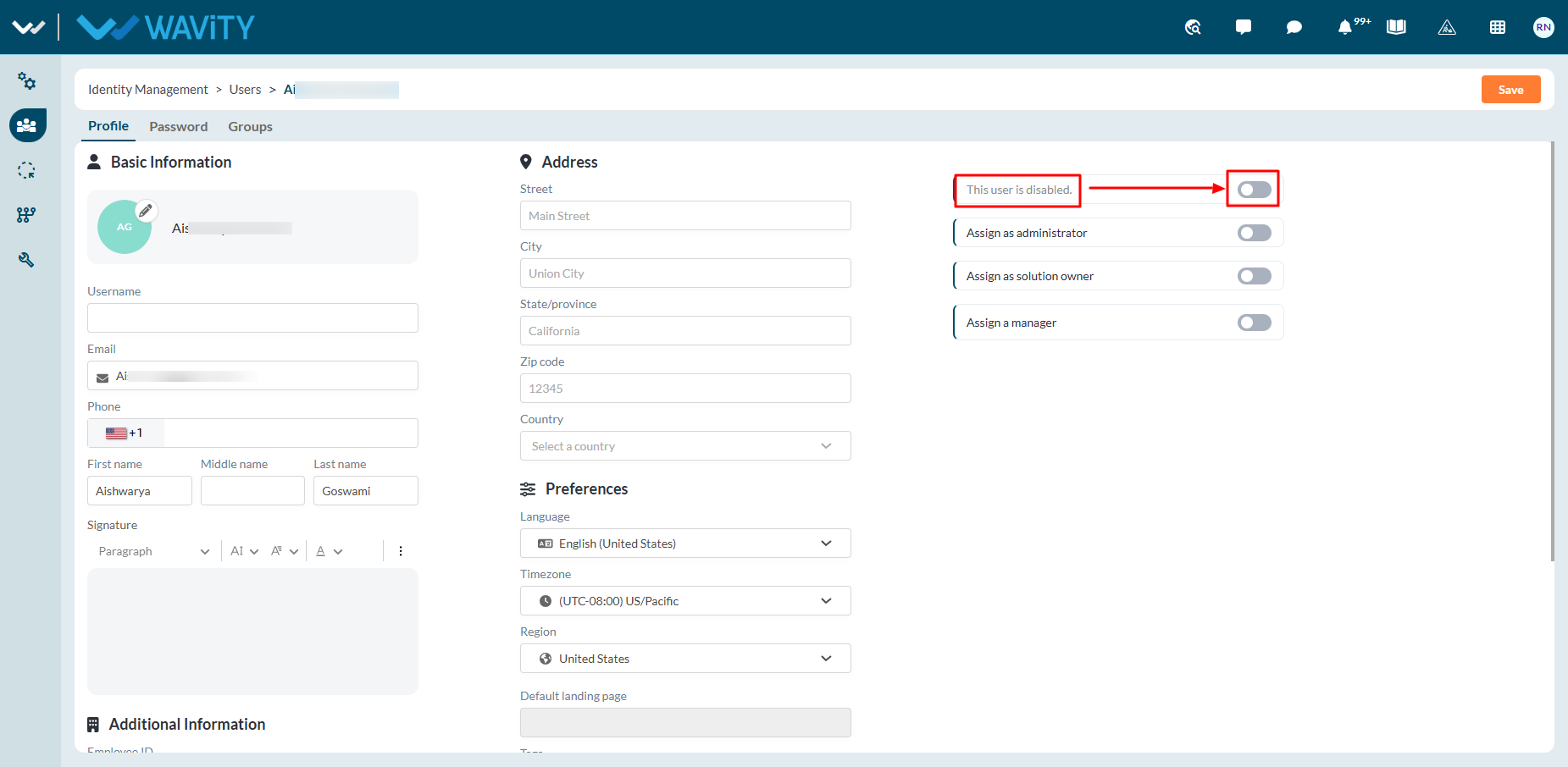Enable the 'Assign as solution owner' toggle

(1254, 276)
